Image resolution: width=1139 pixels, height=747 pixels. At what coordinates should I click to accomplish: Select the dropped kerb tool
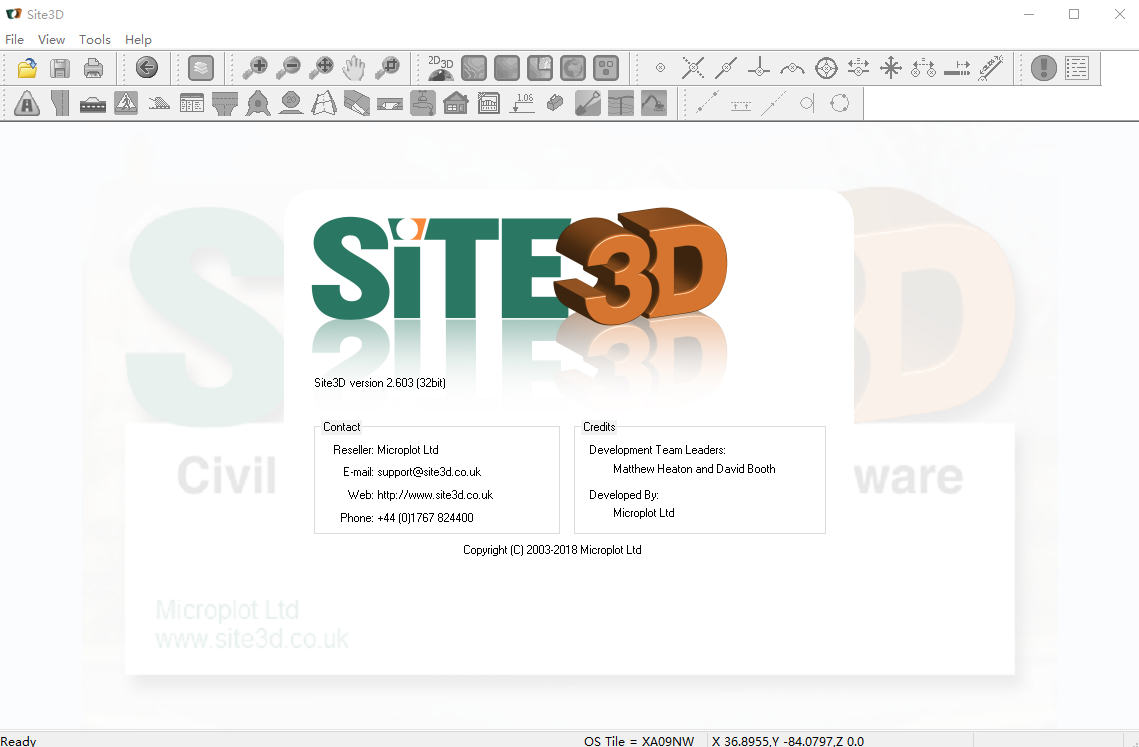390,104
